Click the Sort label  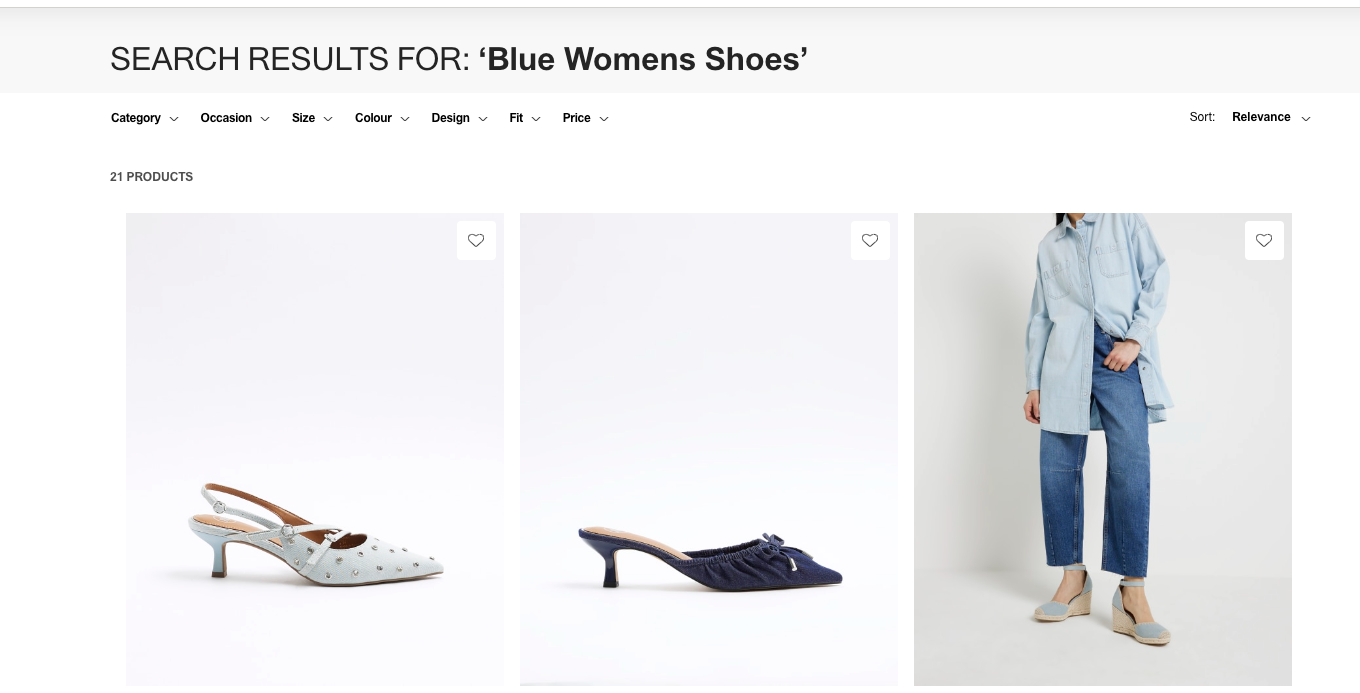[1201, 117]
